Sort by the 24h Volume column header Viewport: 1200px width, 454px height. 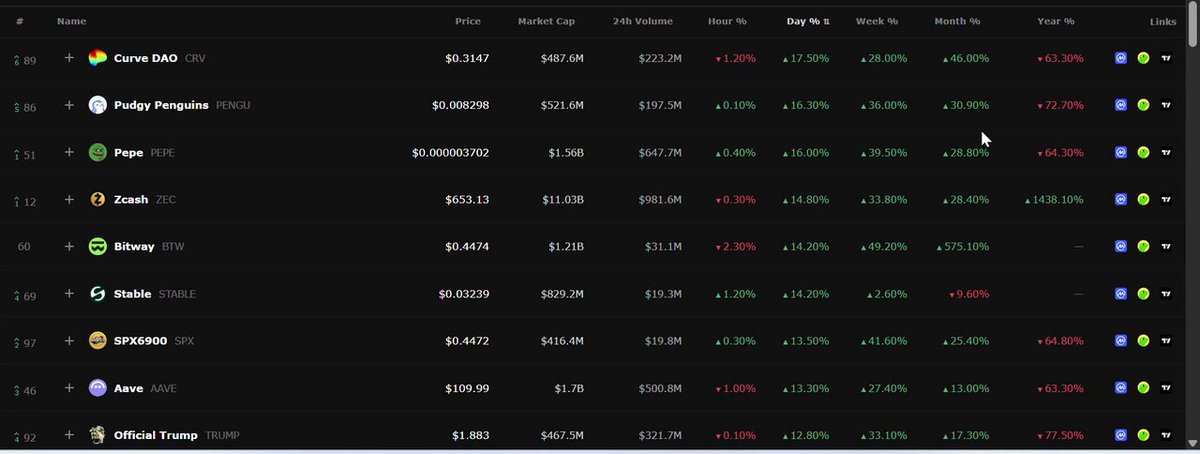pyautogui.click(x=643, y=21)
